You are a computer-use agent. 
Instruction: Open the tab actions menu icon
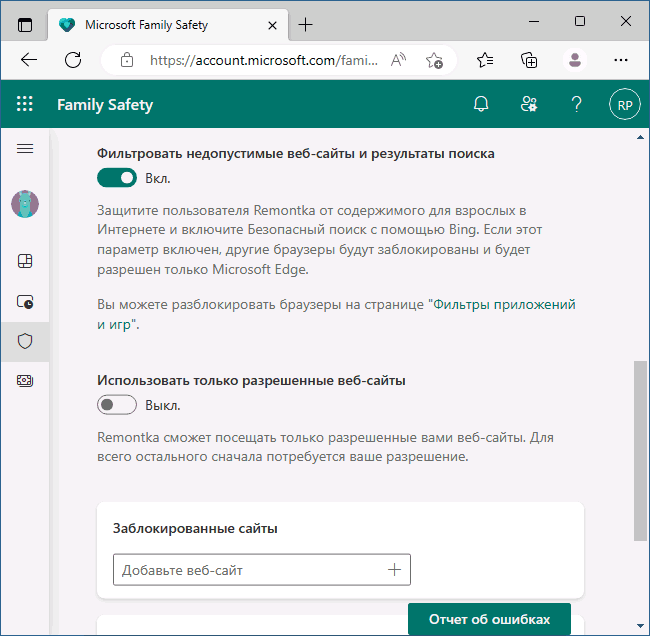pyautogui.click(x=25, y=25)
